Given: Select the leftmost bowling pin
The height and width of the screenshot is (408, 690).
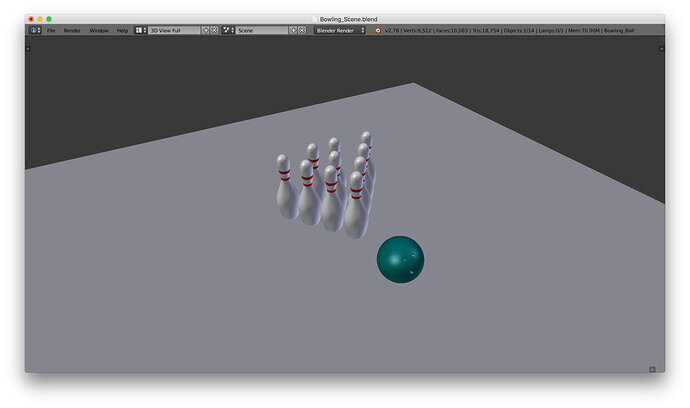Looking at the screenshot, I should click(x=286, y=194).
